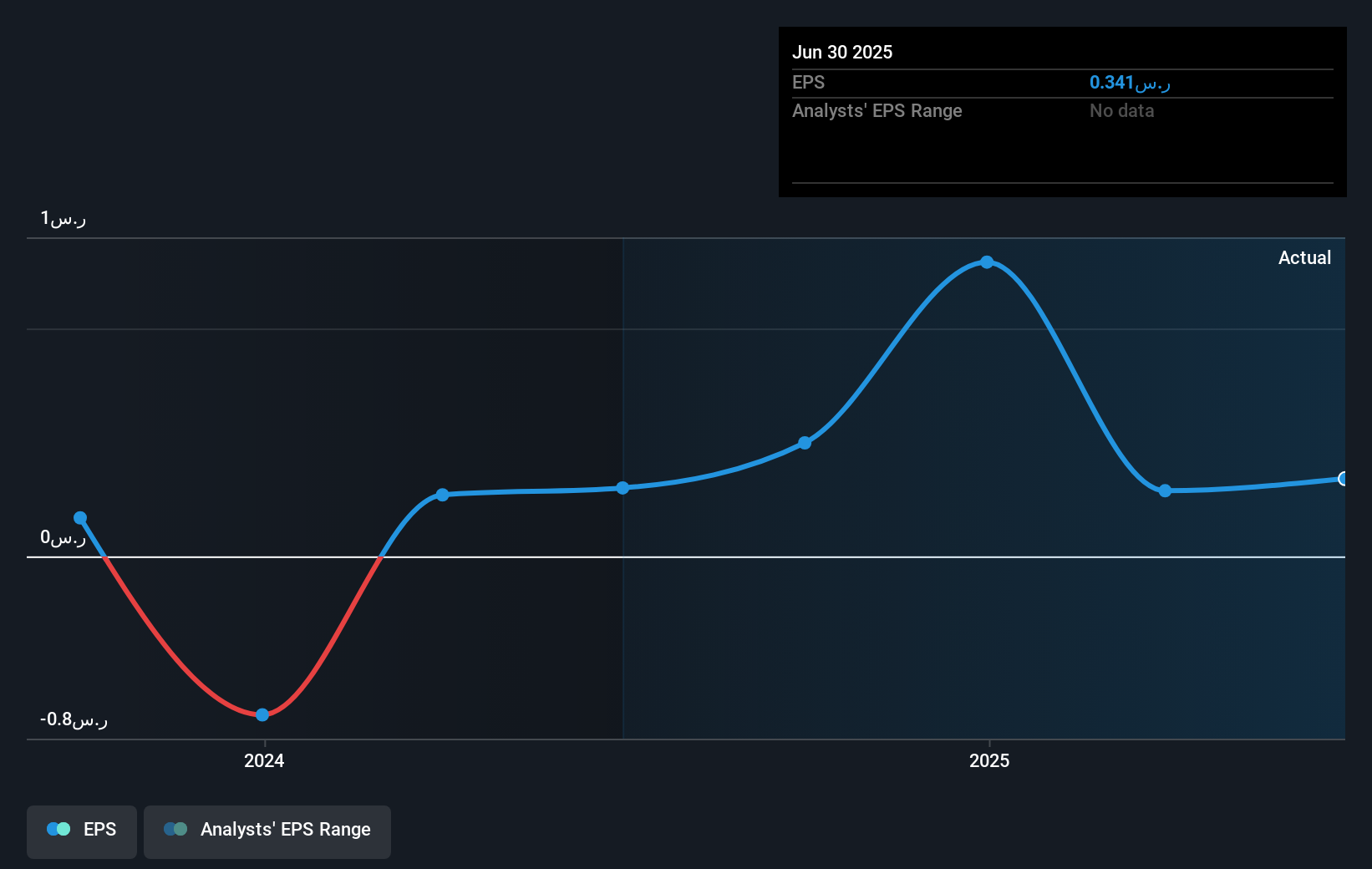Select the lowest EPS data point at -0.8
This screenshot has height=869, width=1372.
(262, 714)
